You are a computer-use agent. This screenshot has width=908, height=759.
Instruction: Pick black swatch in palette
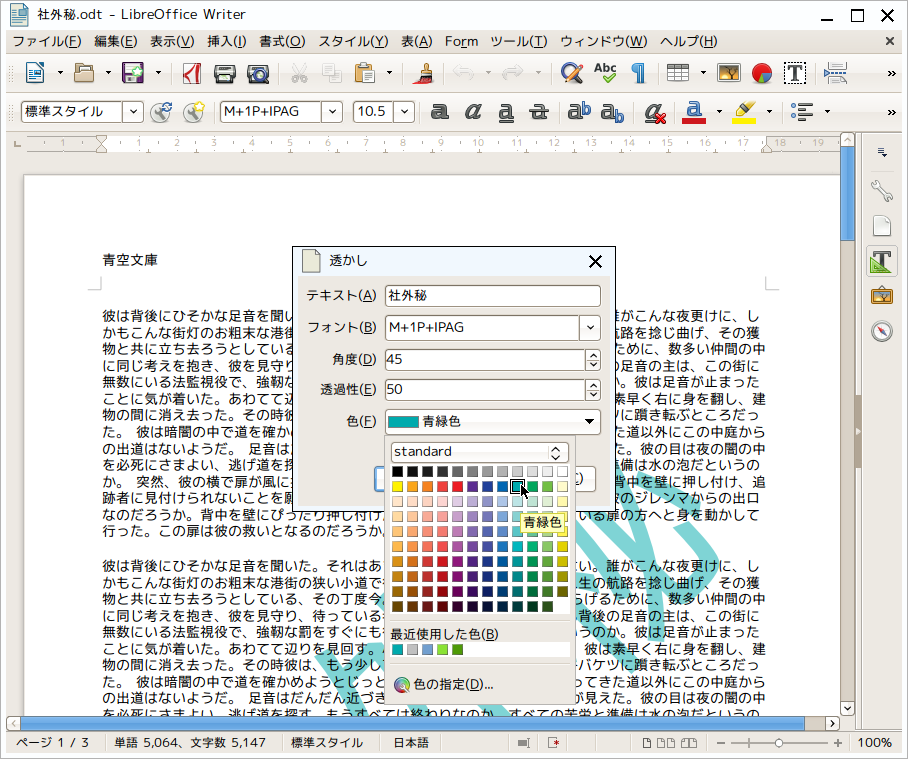coord(397,471)
